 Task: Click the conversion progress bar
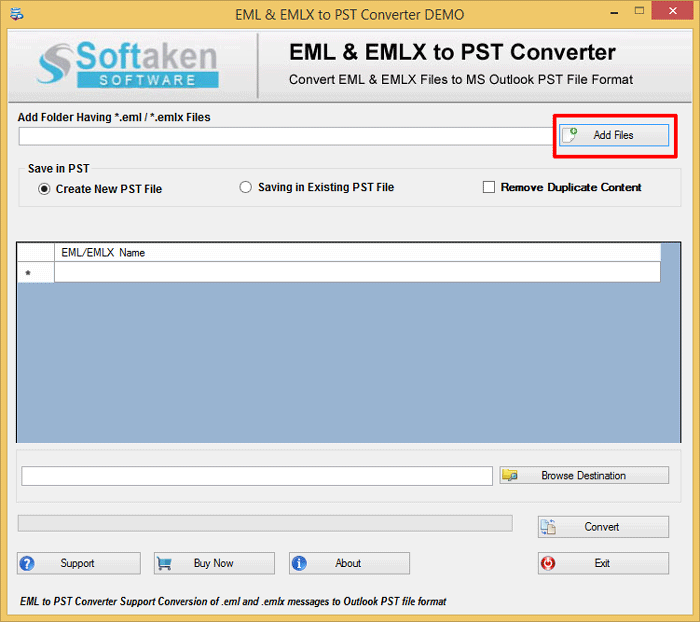tap(265, 523)
